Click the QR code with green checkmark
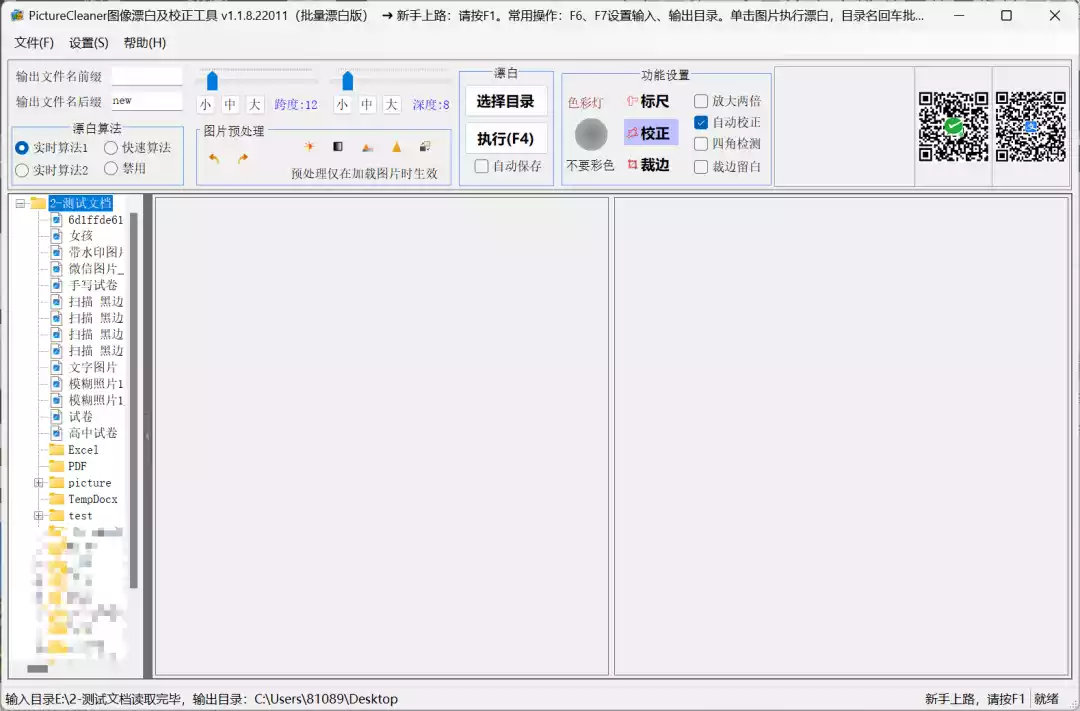 953,126
